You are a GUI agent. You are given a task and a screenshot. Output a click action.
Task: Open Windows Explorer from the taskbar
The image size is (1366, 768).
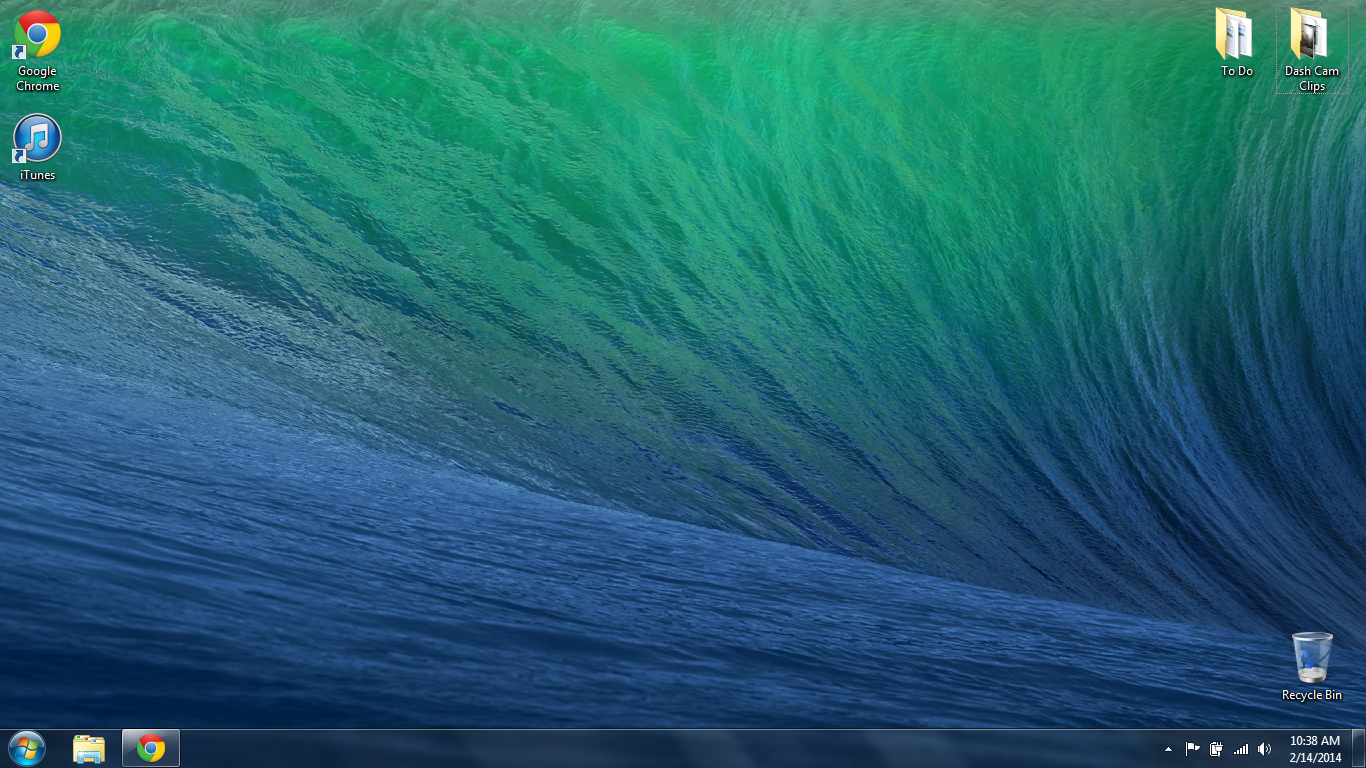[89, 748]
